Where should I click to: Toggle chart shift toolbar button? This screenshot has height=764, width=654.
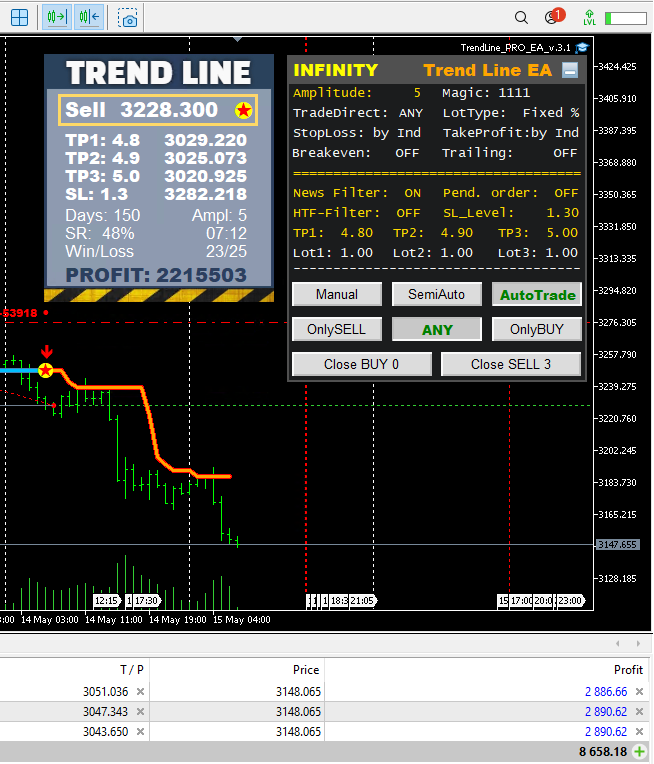[89, 17]
